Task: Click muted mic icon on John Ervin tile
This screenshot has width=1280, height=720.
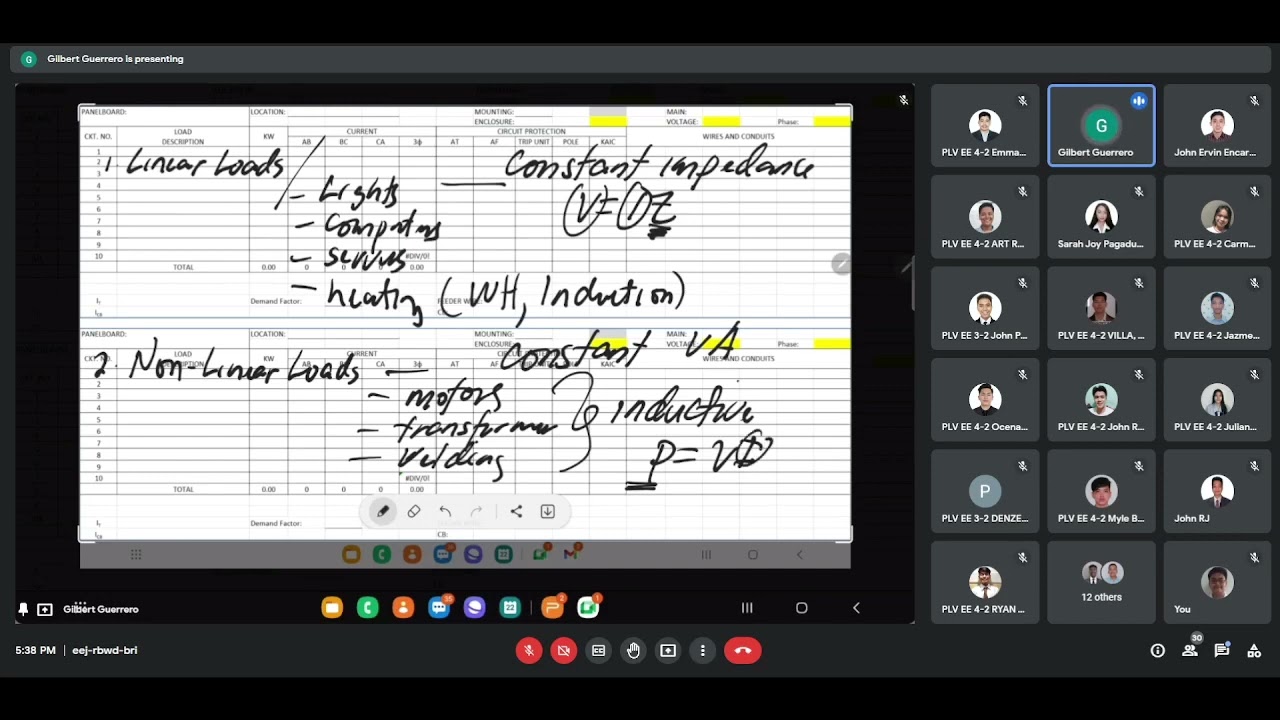Action: point(1254,101)
